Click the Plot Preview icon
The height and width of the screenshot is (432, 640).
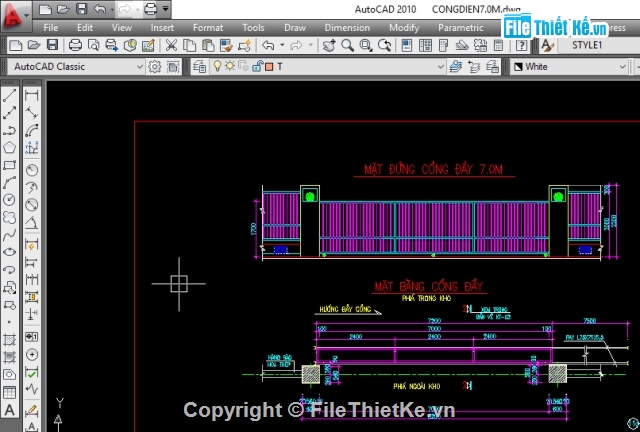click(x=93, y=45)
